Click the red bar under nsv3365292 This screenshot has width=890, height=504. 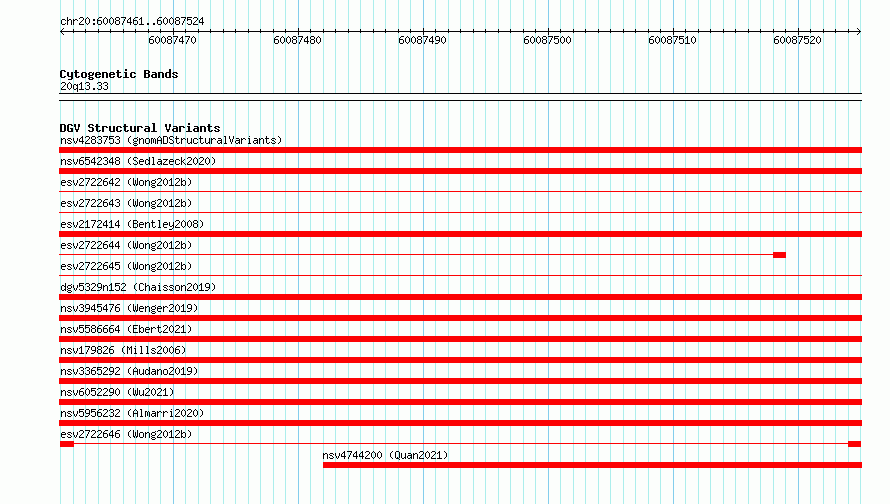(460, 381)
